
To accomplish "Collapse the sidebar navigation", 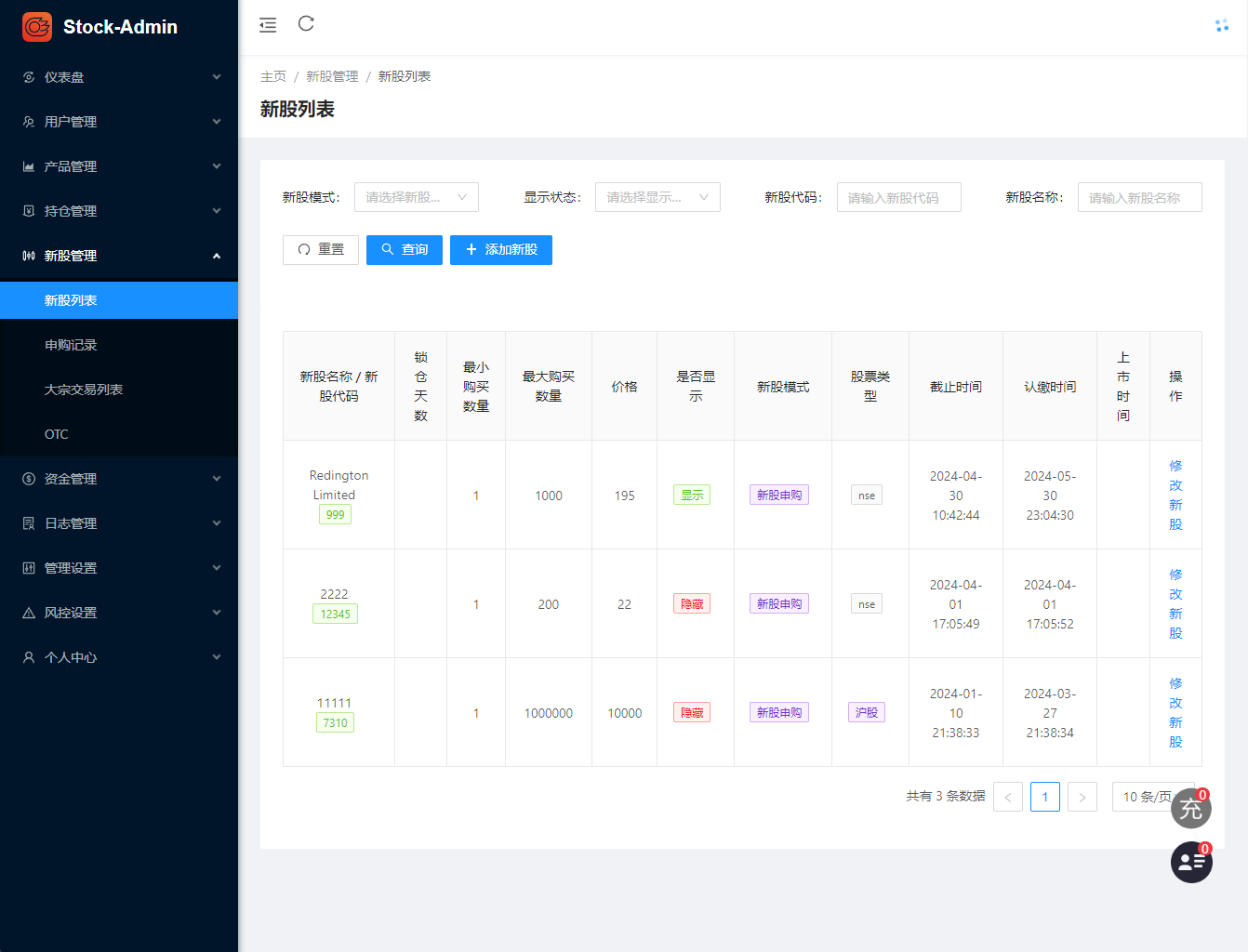I will (x=268, y=26).
